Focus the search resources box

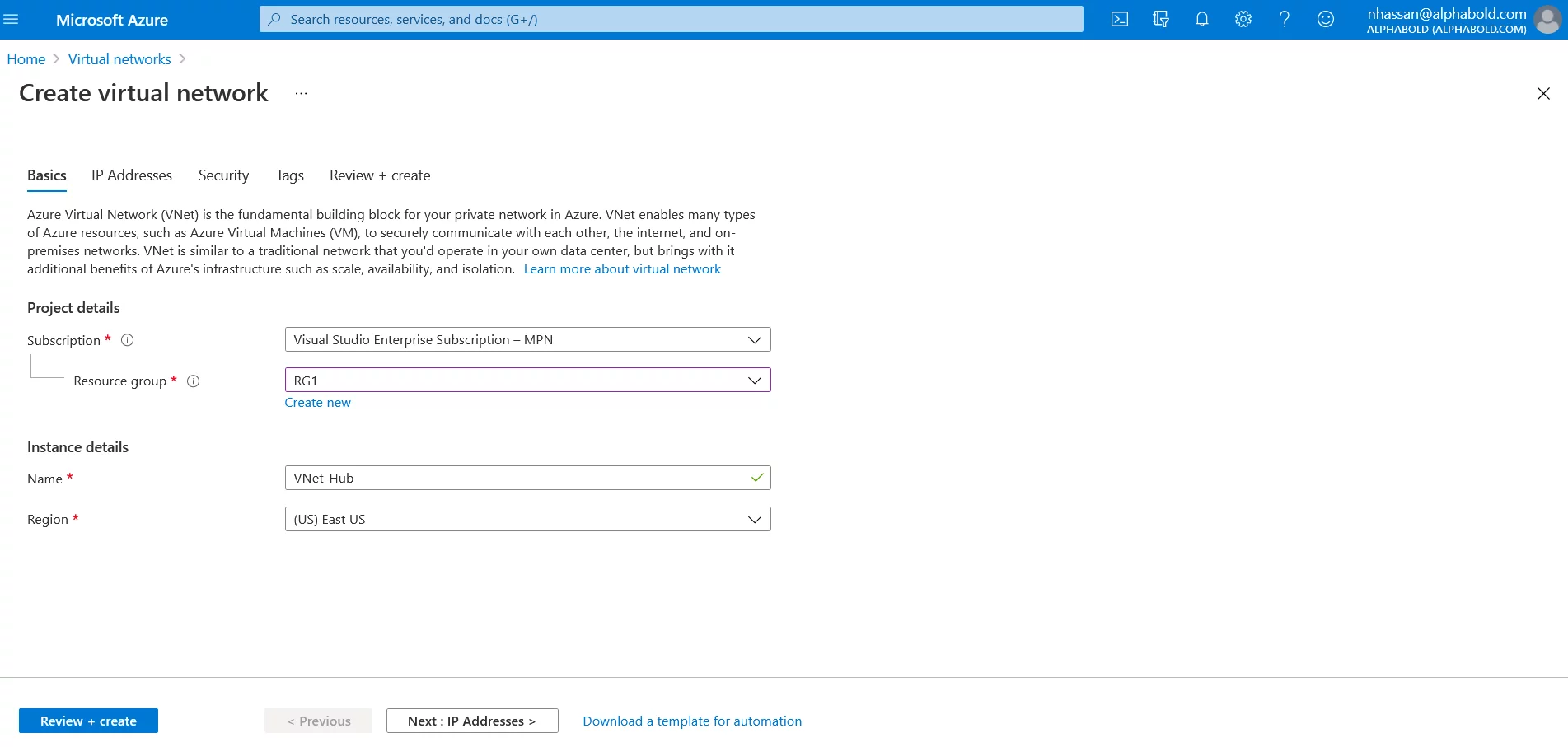click(671, 19)
